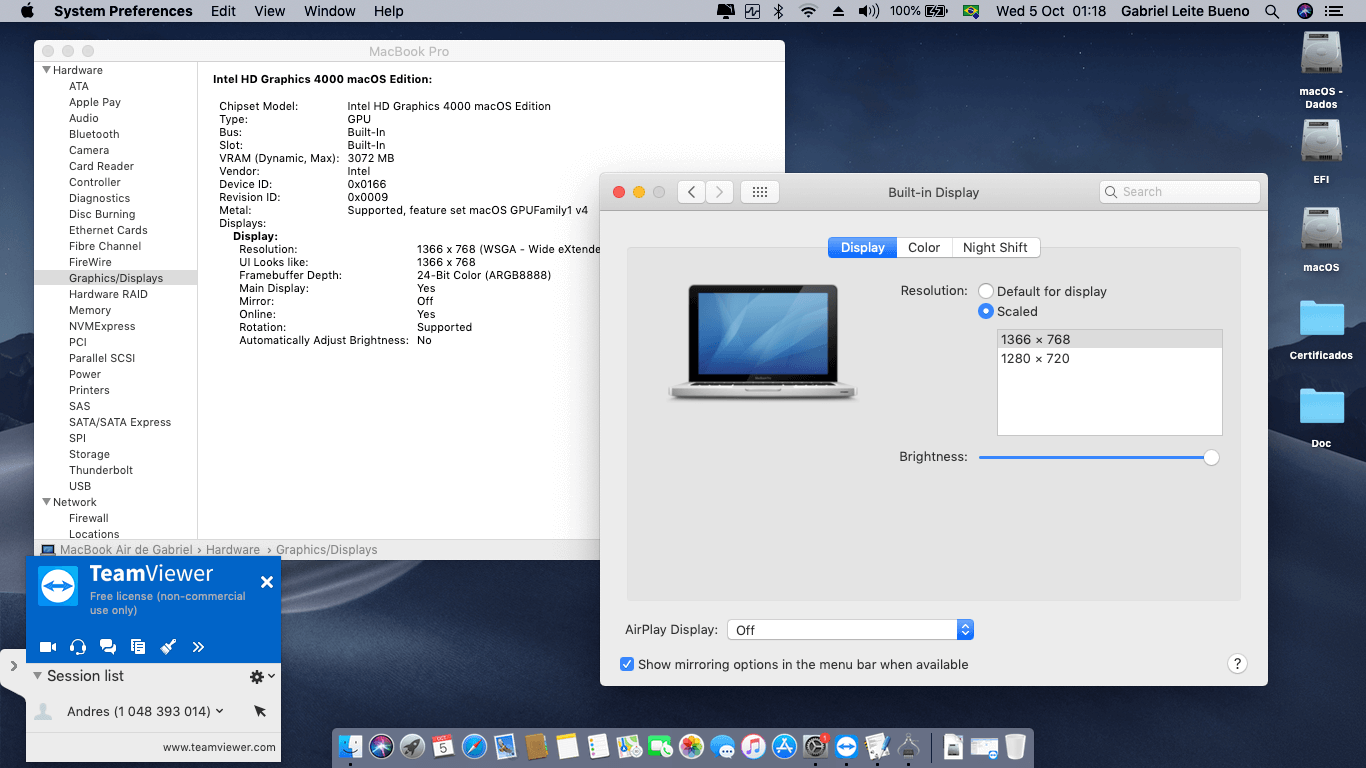Screen dimensions: 1366x768
Task: Go forward in System Preferences
Action: pos(720,192)
